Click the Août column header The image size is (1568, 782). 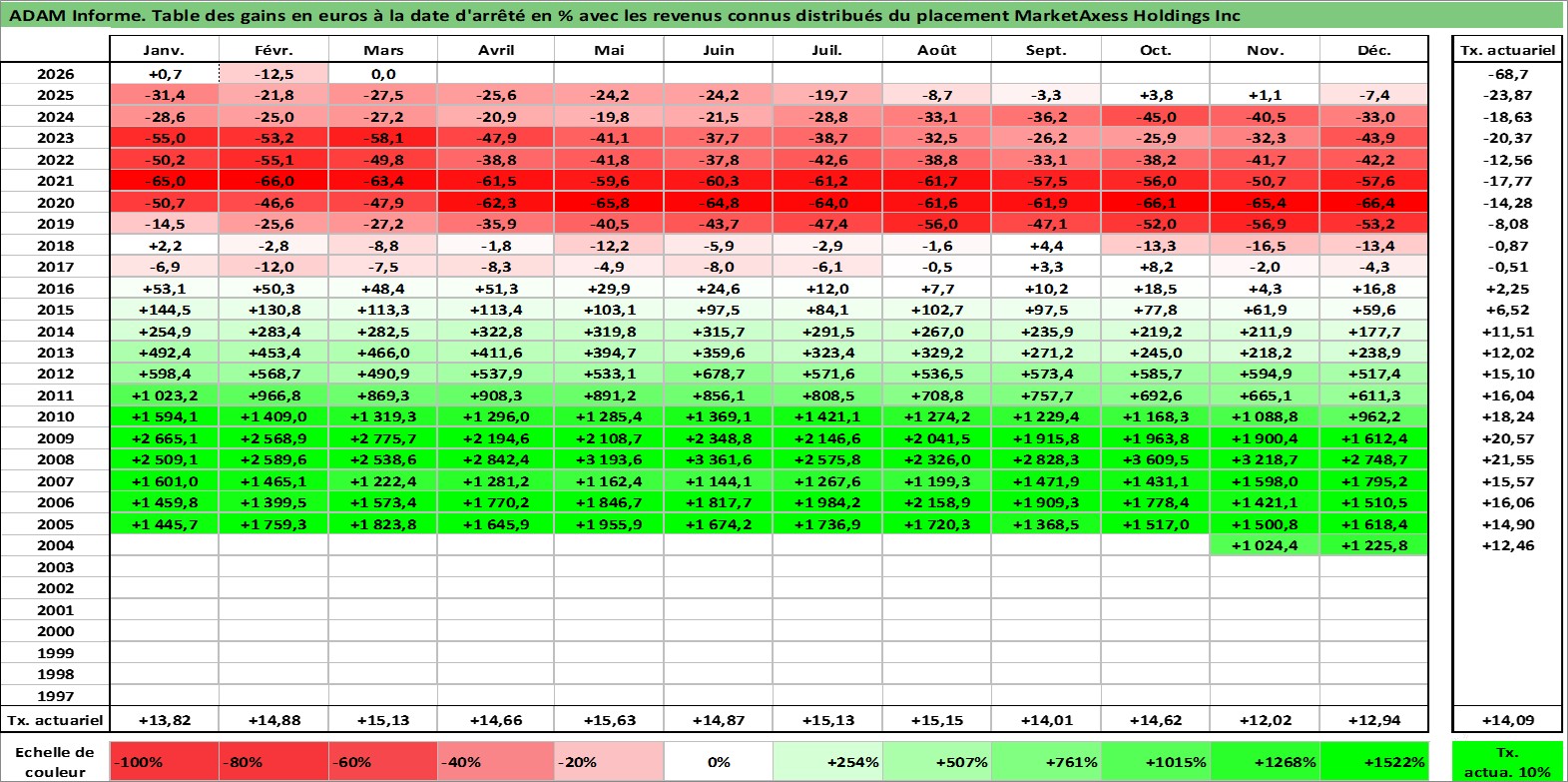(937, 50)
